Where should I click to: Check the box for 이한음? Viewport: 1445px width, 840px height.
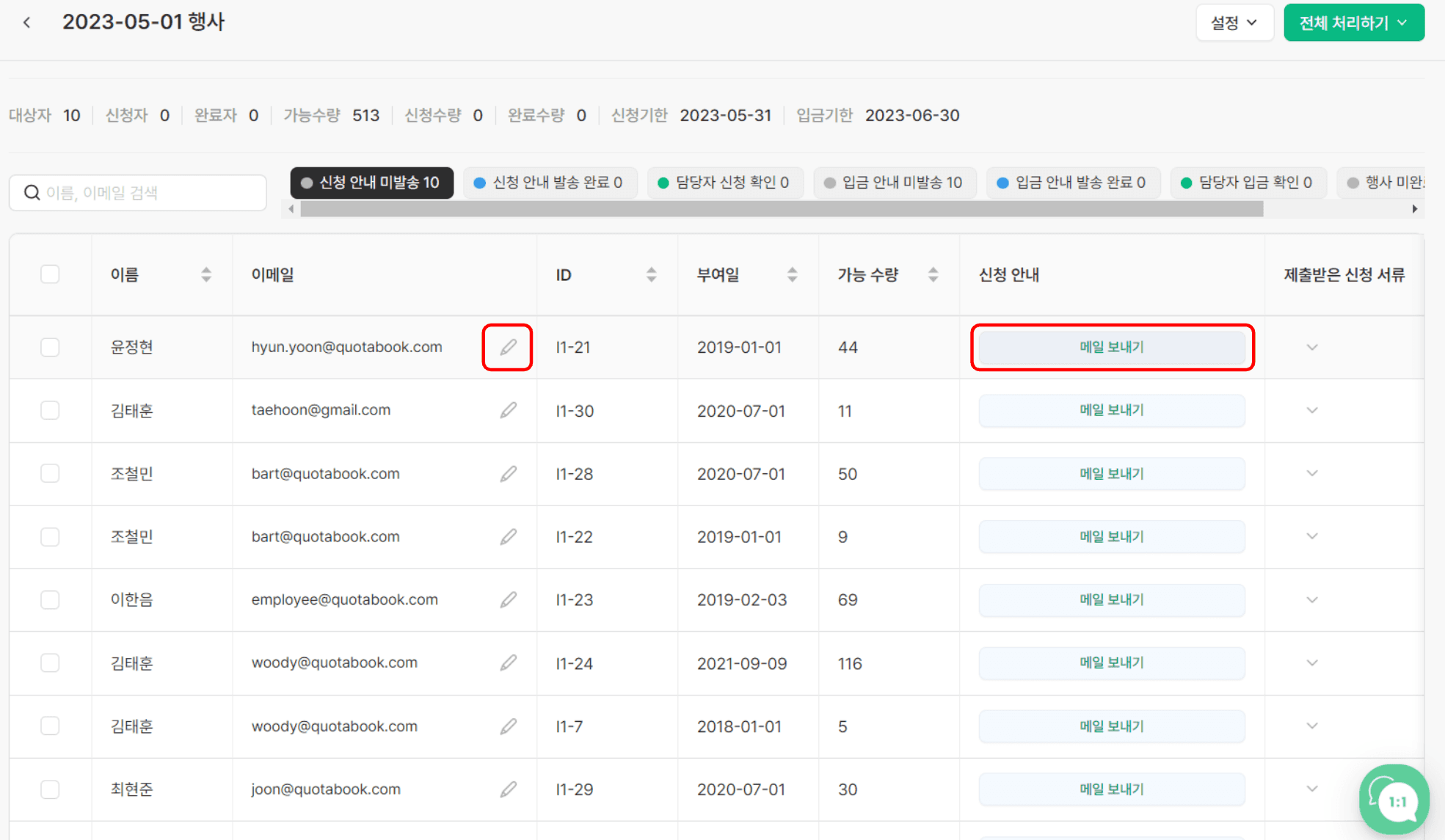(x=50, y=600)
